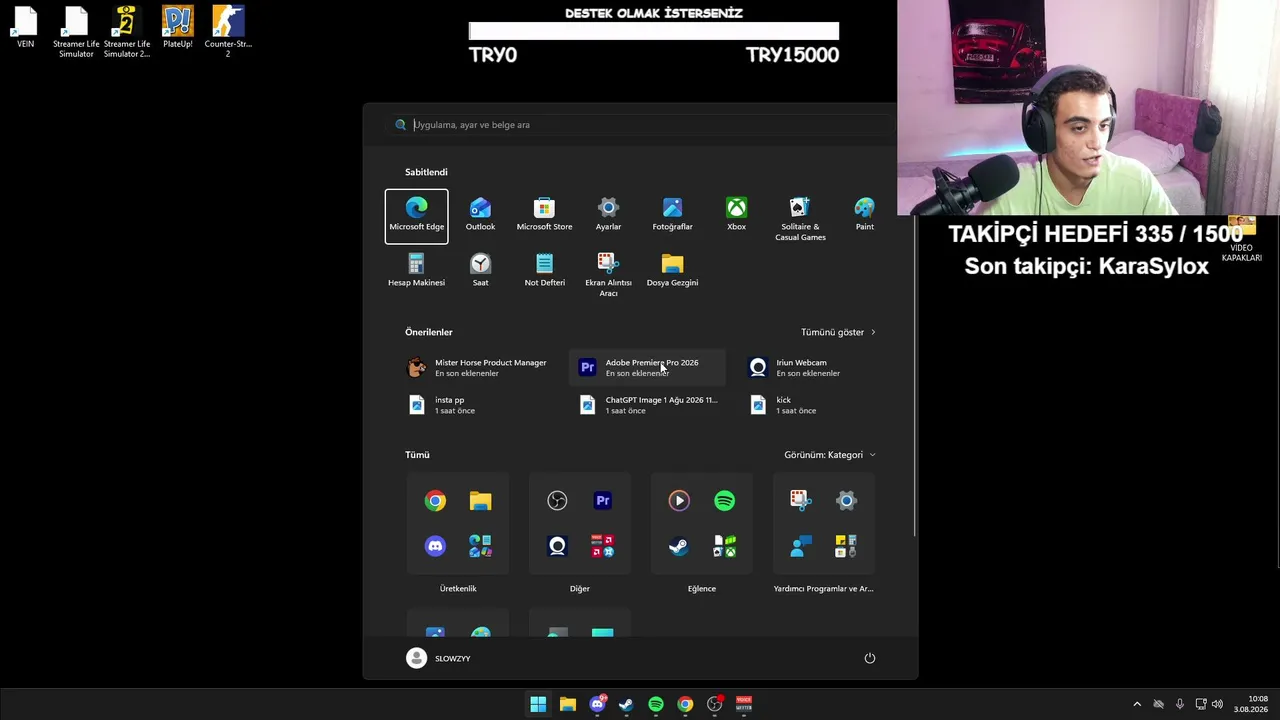The height and width of the screenshot is (720, 1280).
Task: Open the recent 'ChatGPT Image 1 Ağu 2026' file
Action: (648, 405)
